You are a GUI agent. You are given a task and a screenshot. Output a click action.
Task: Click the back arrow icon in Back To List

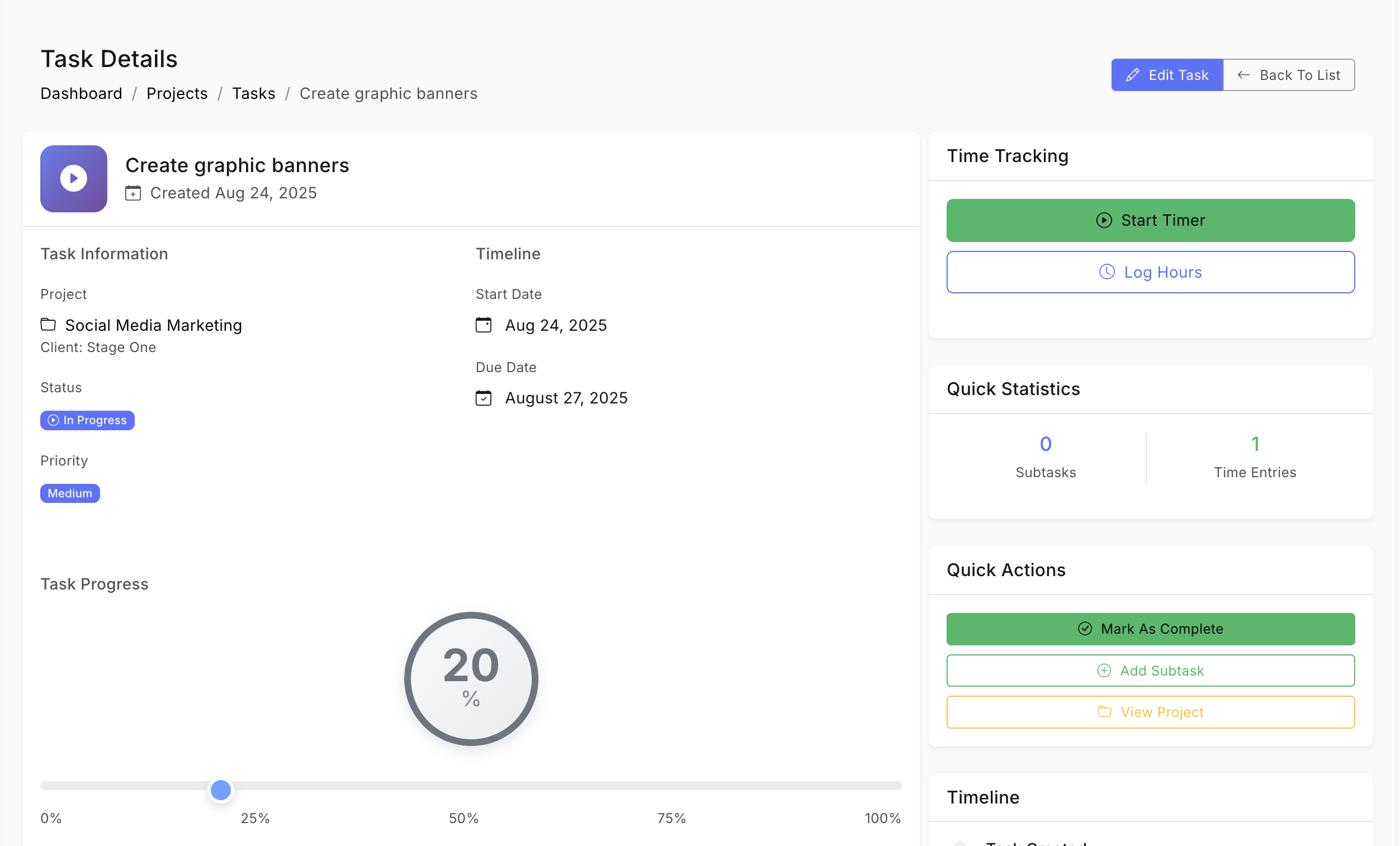[x=1243, y=75]
